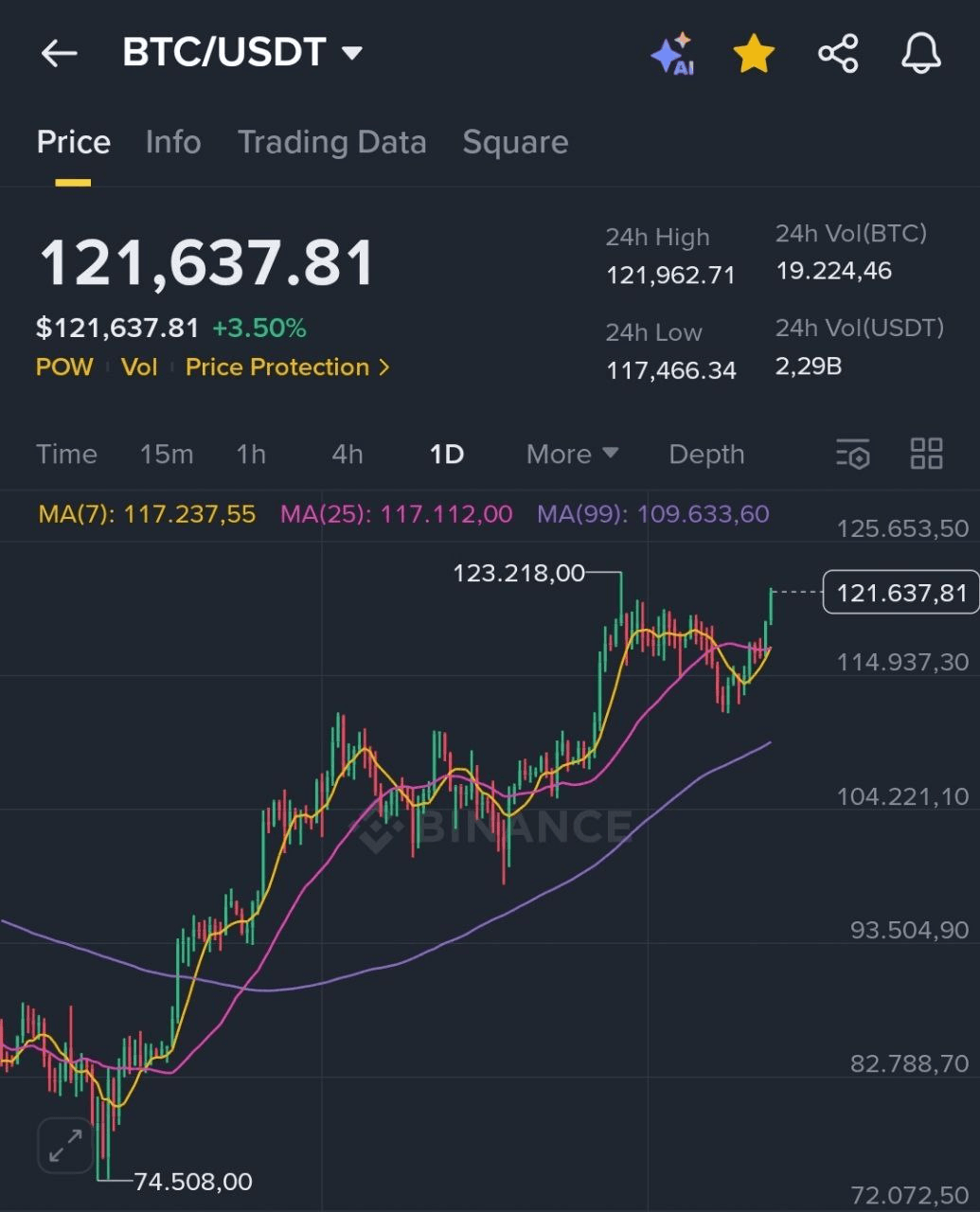Tap the 123.218,00 high marker label

point(519,573)
